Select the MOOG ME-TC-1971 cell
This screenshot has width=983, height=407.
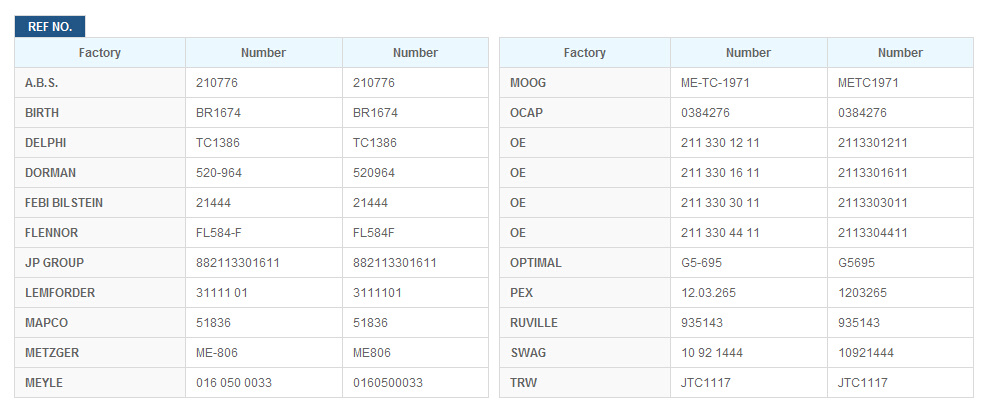pos(749,83)
